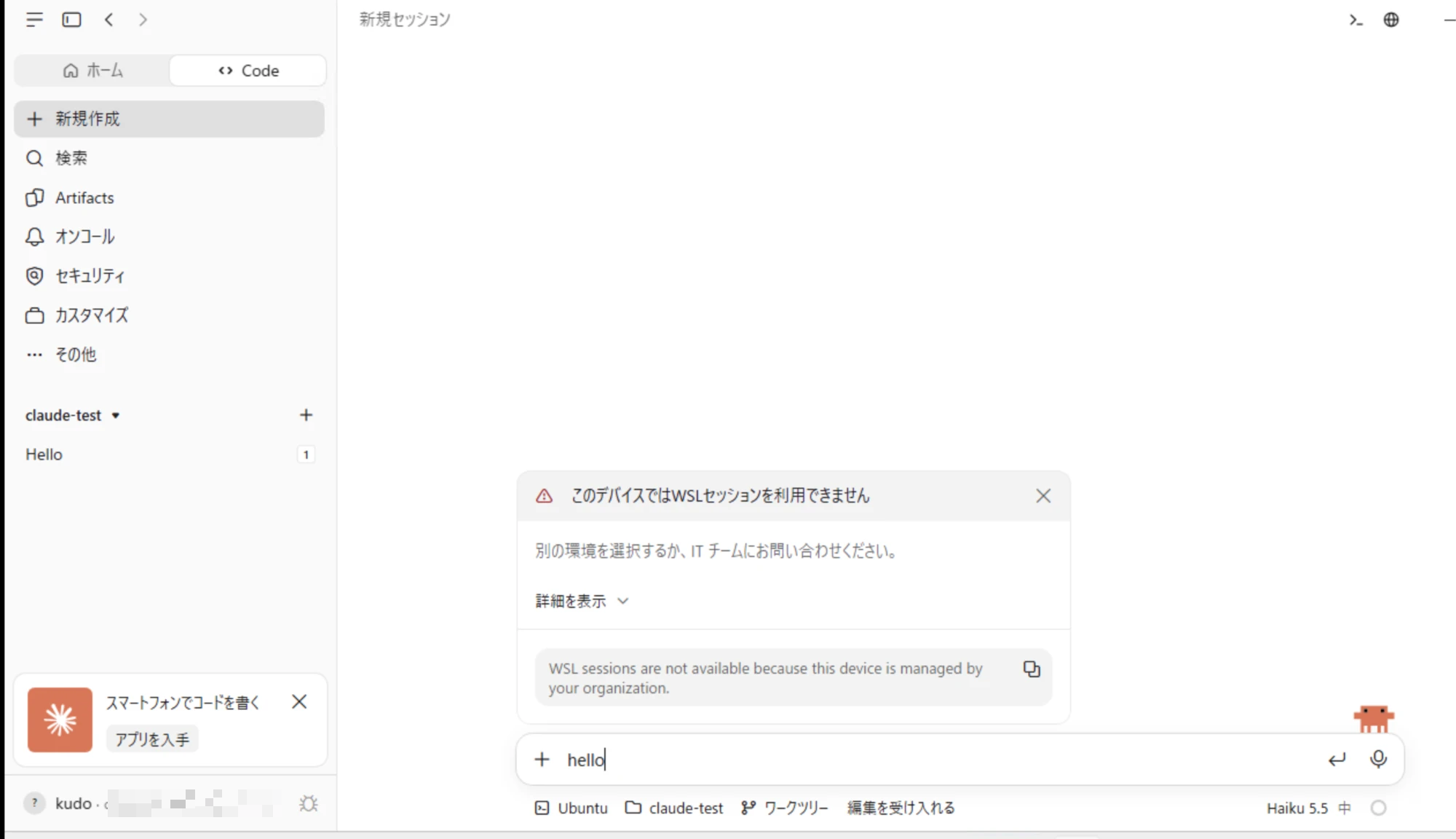Focus the message input with hello
Image resolution: width=1456 pixels, height=839 pixels.
(x=939, y=760)
